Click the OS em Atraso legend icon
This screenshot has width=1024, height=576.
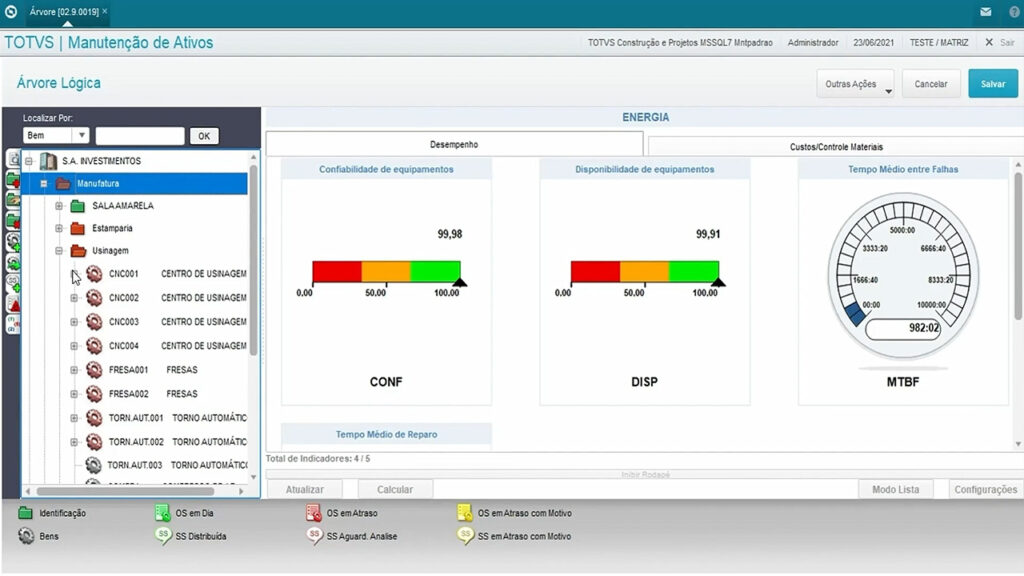[x=313, y=513]
